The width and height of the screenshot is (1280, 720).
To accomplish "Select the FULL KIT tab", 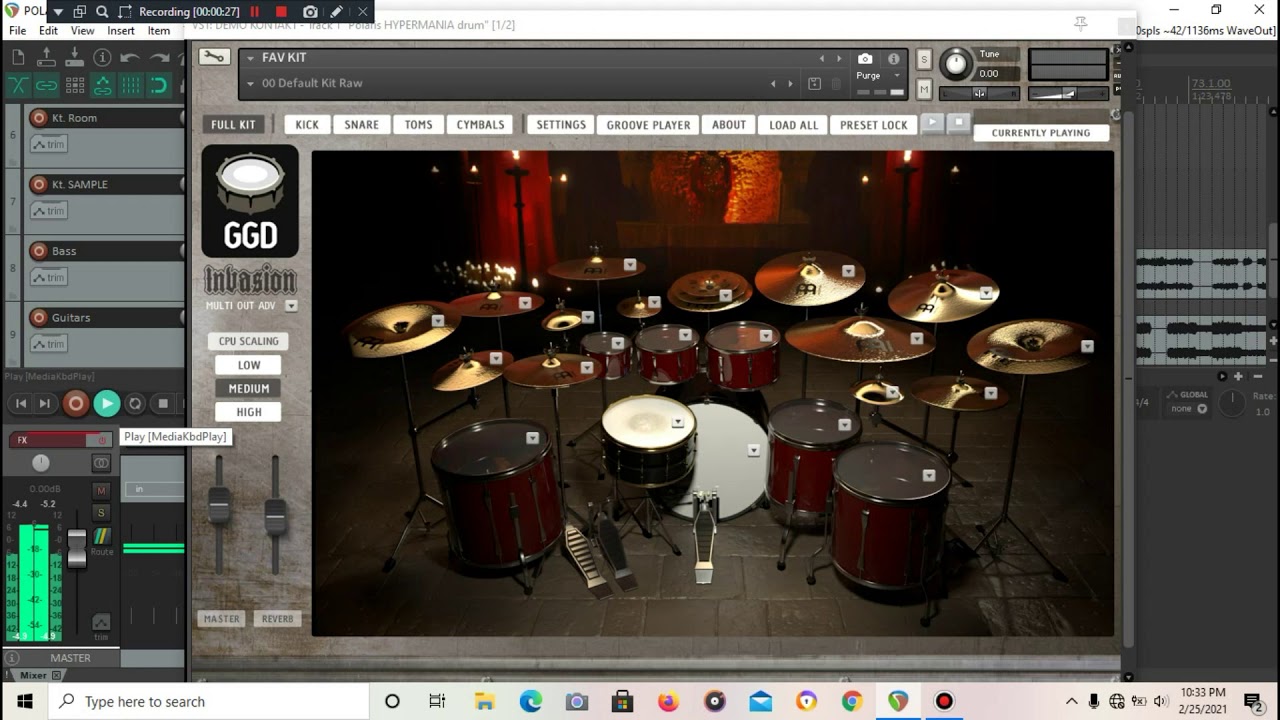I will click(234, 125).
